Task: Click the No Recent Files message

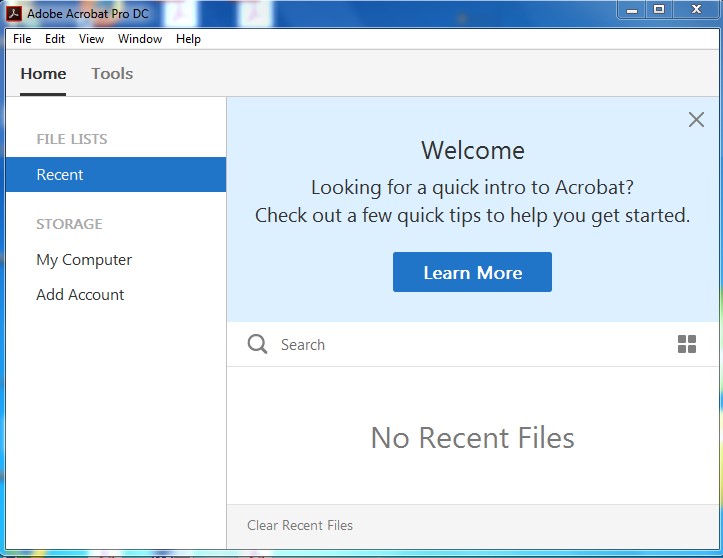Action: (x=473, y=438)
